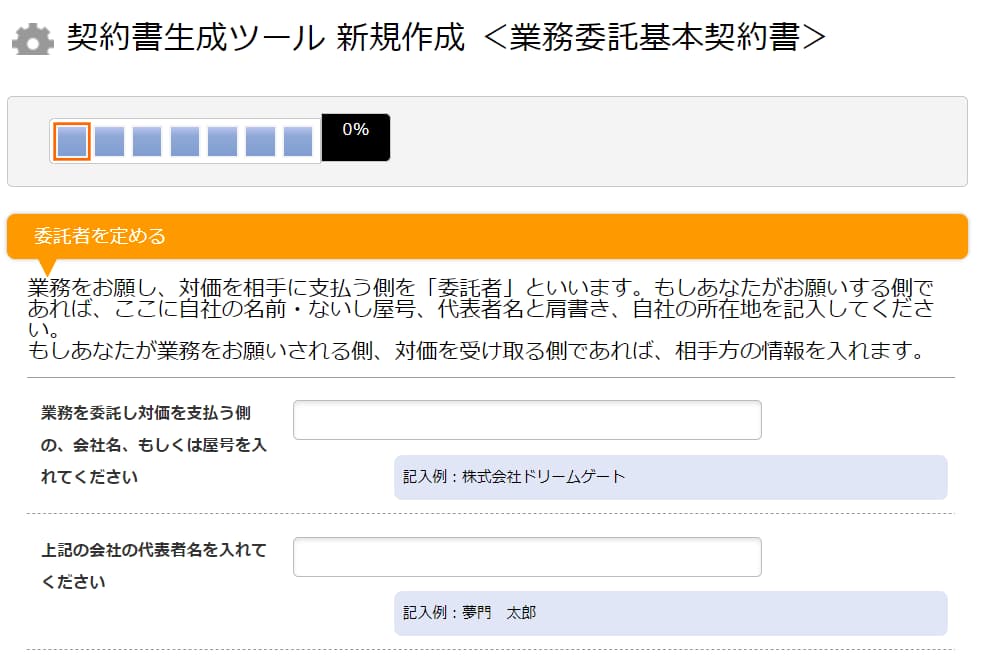Go to the fourth progress step square
The image size is (998, 661).
coord(185,141)
